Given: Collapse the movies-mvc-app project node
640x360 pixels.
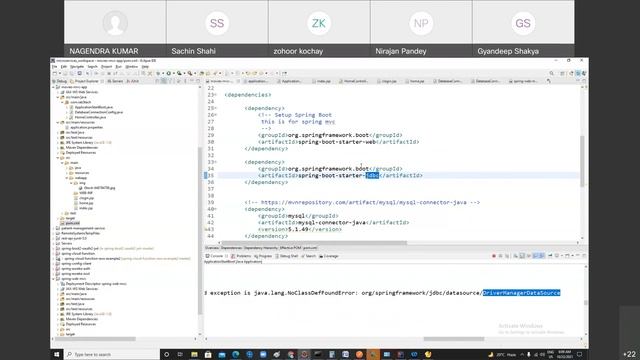Looking at the screenshot, I should tap(53, 87).
